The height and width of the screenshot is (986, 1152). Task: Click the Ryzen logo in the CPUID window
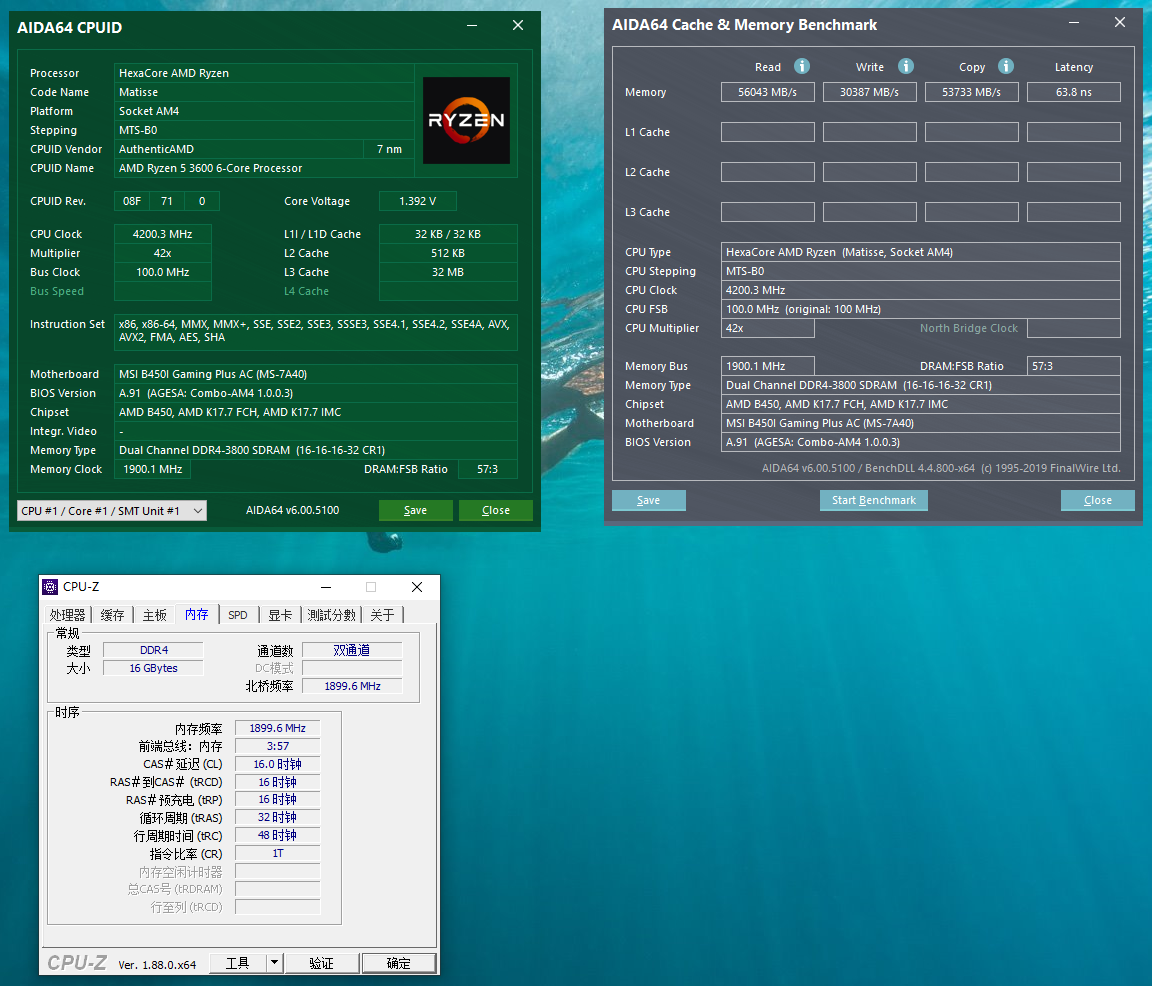tap(466, 120)
